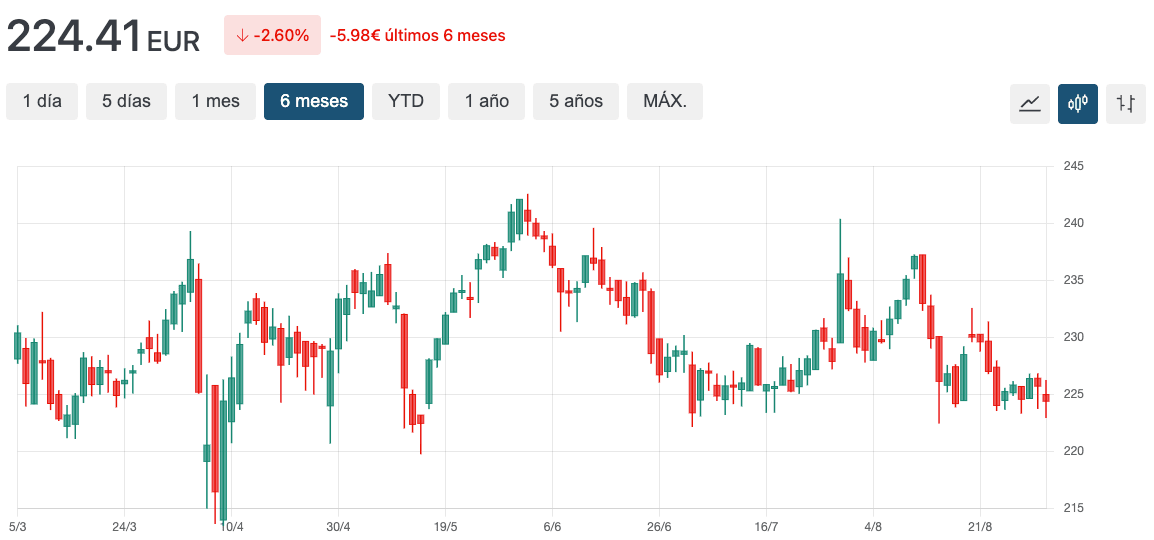The width and height of the screenshot is (1154, 540).
Task: Display the 1 año range
Action: coord(487,101)
